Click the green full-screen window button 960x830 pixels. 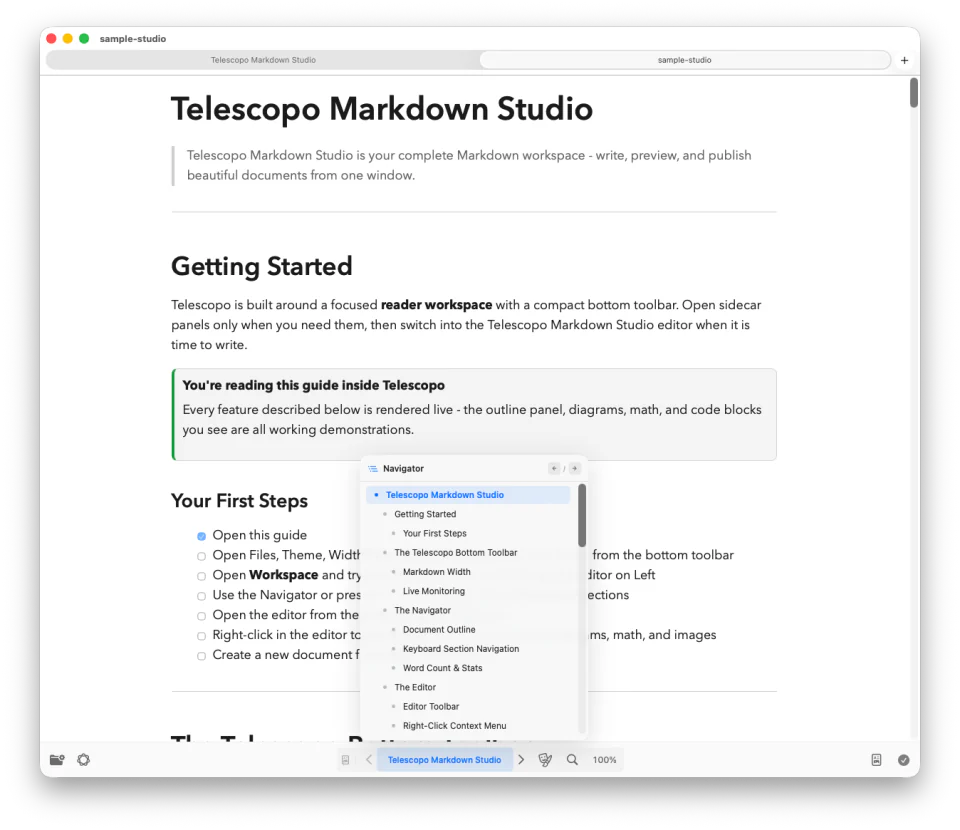(x=84, y=39)
